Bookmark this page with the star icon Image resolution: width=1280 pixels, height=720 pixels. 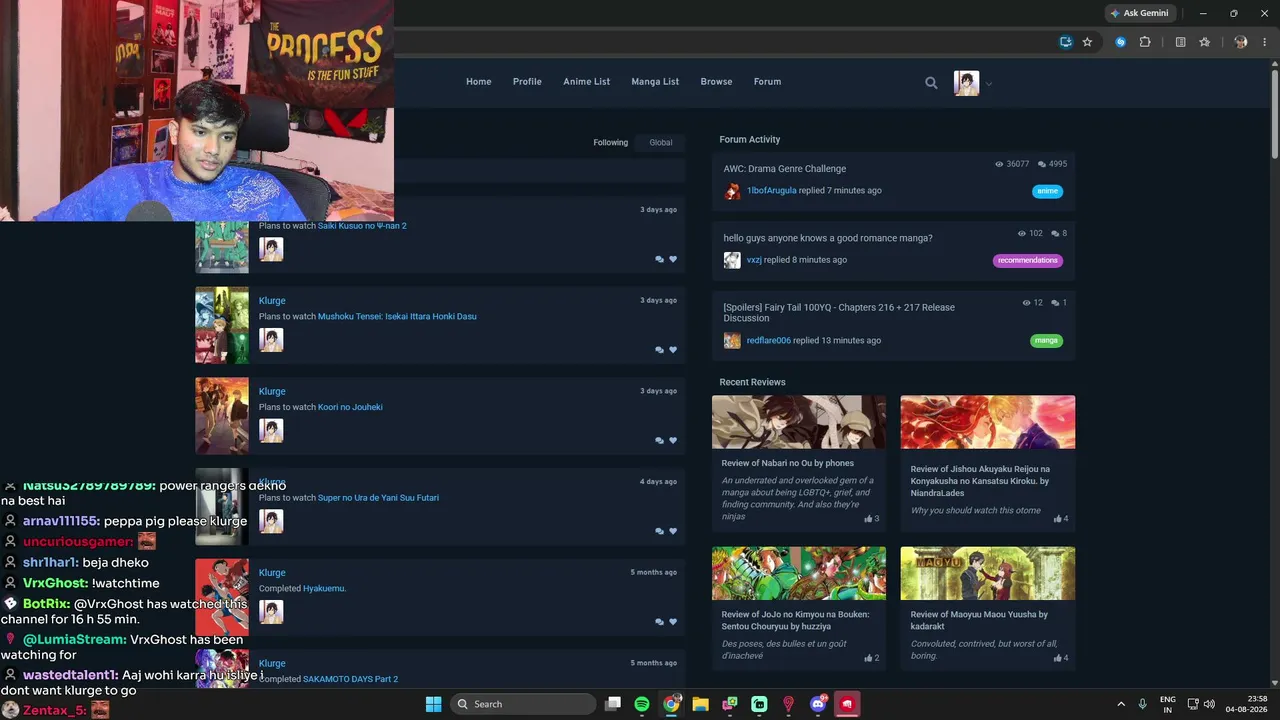point(1087,42)
